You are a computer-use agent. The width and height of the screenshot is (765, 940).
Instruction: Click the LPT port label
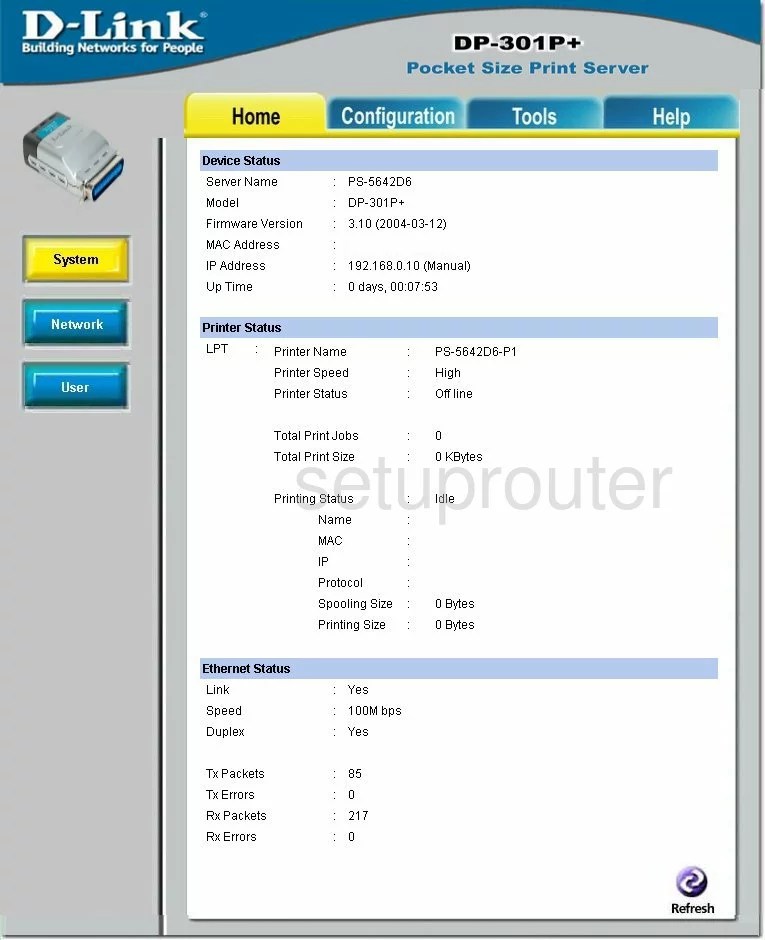(216, 349)
